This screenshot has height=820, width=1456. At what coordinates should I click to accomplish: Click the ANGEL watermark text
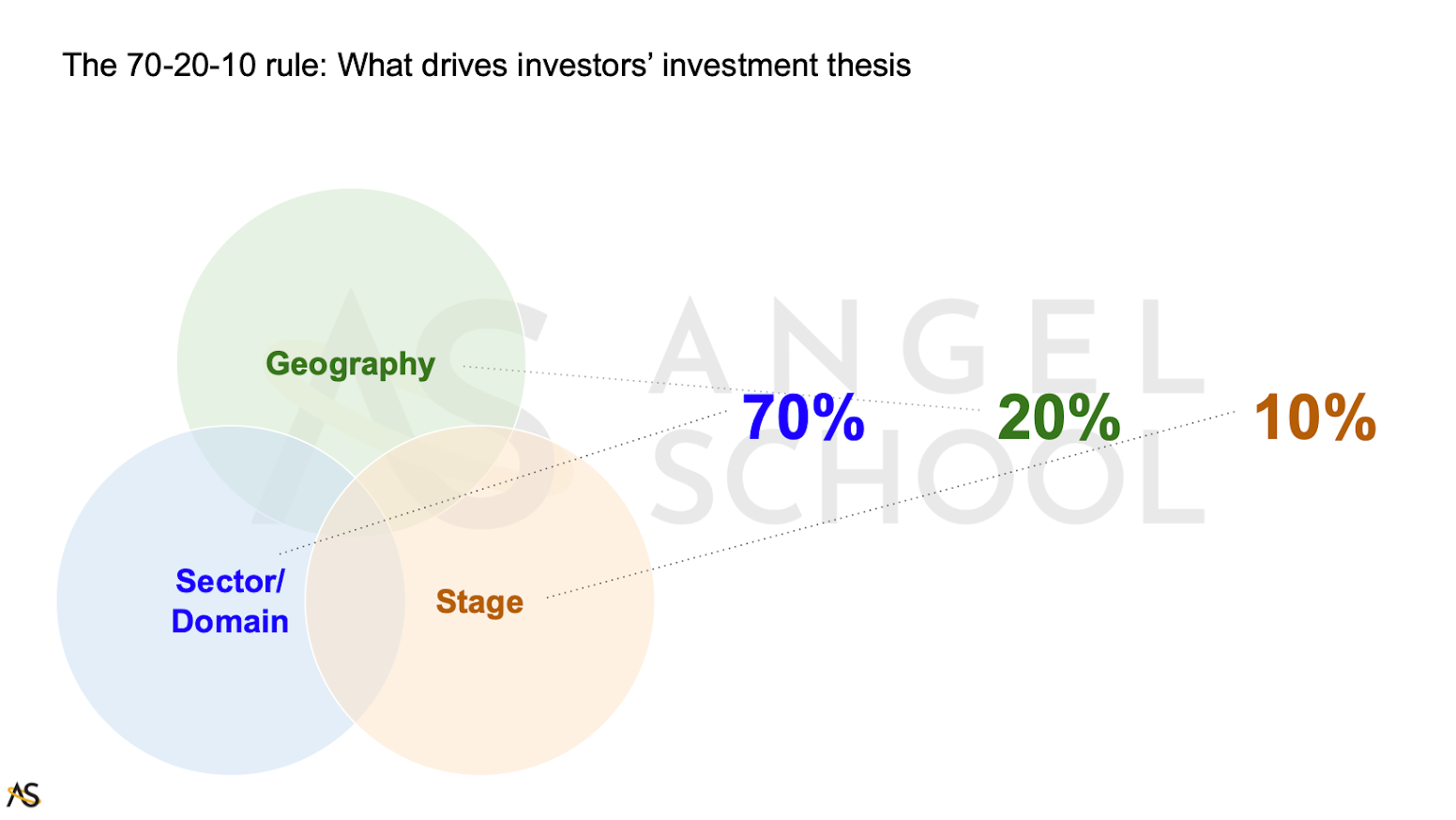[x=927, y=347]
